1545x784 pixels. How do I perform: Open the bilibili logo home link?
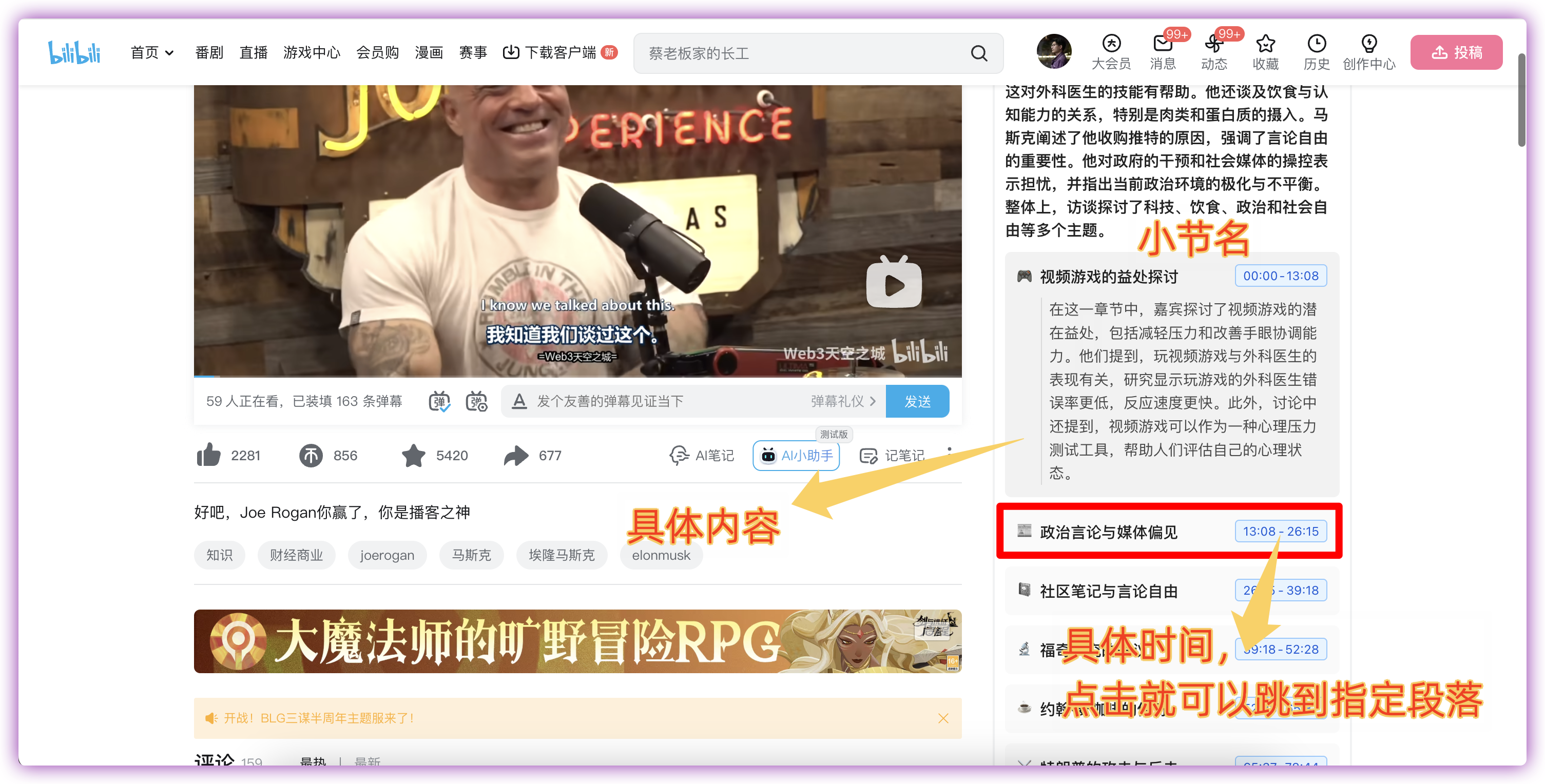pos(74,53)
